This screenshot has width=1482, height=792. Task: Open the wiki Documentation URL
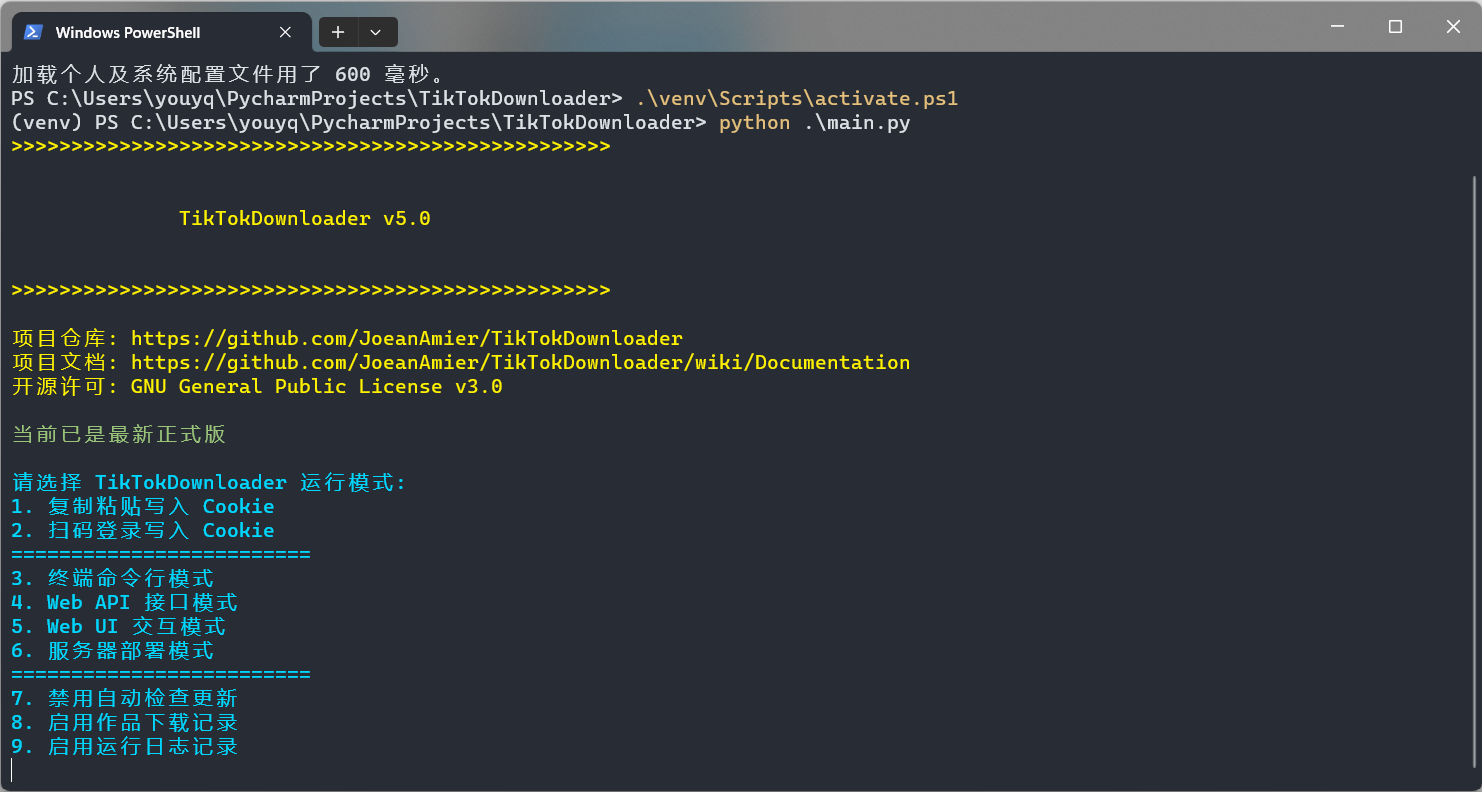(520, 362)
